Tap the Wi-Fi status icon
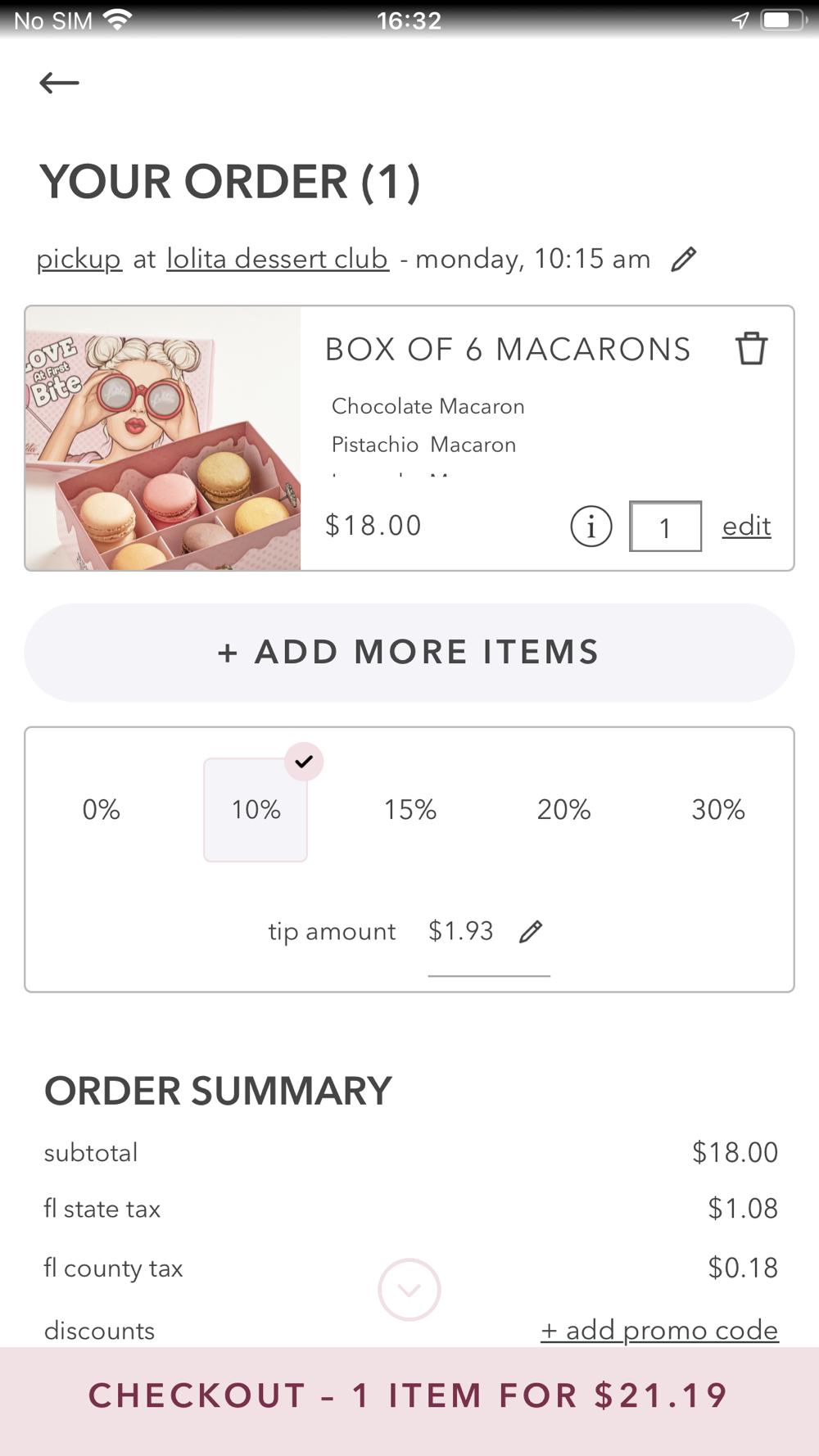The image size is (819, 1456). coord(118,20)
